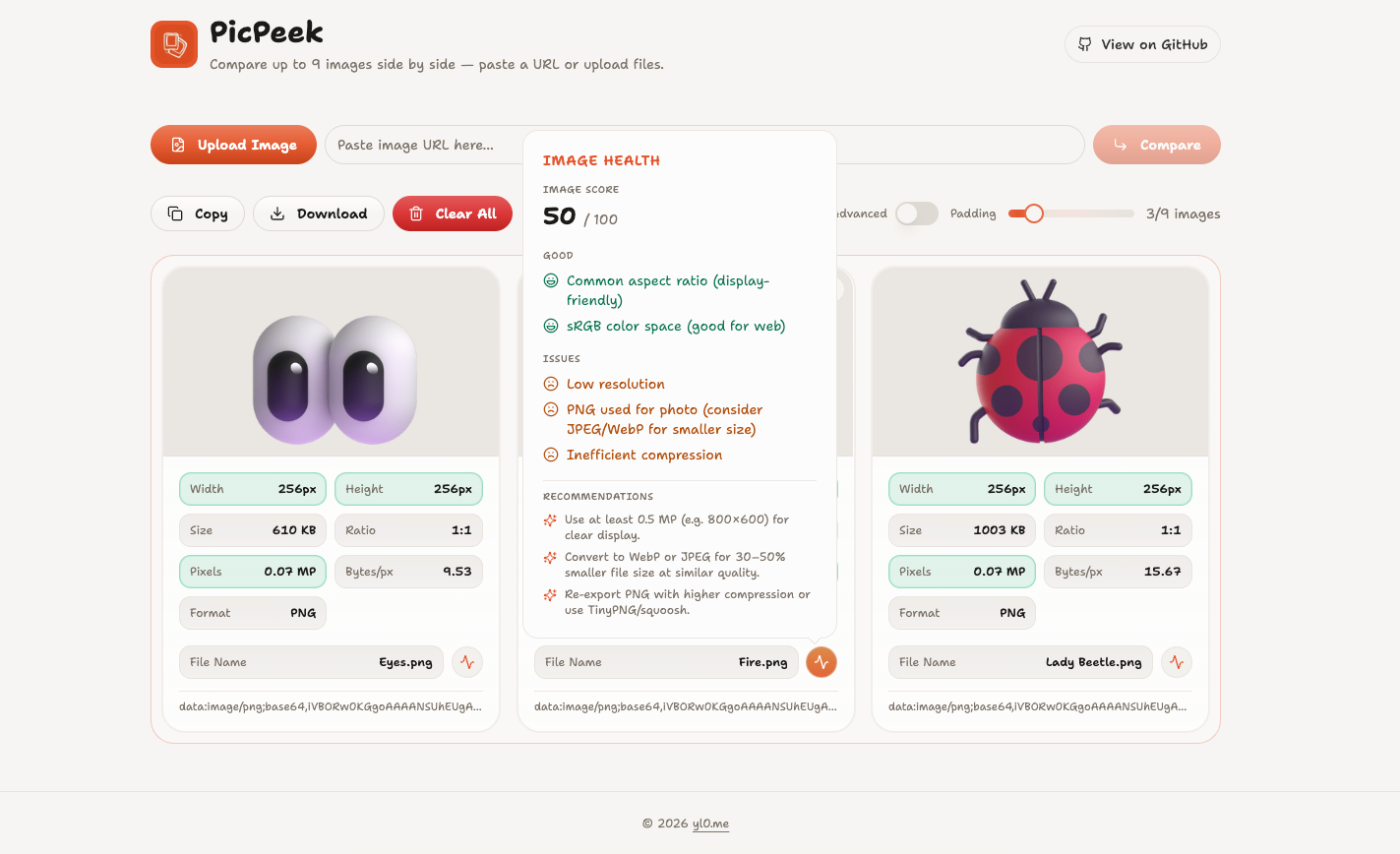Click the smiley icon next to sRGB color space
Viewport: 1400px width, 854px height.
tap(550, 326)
